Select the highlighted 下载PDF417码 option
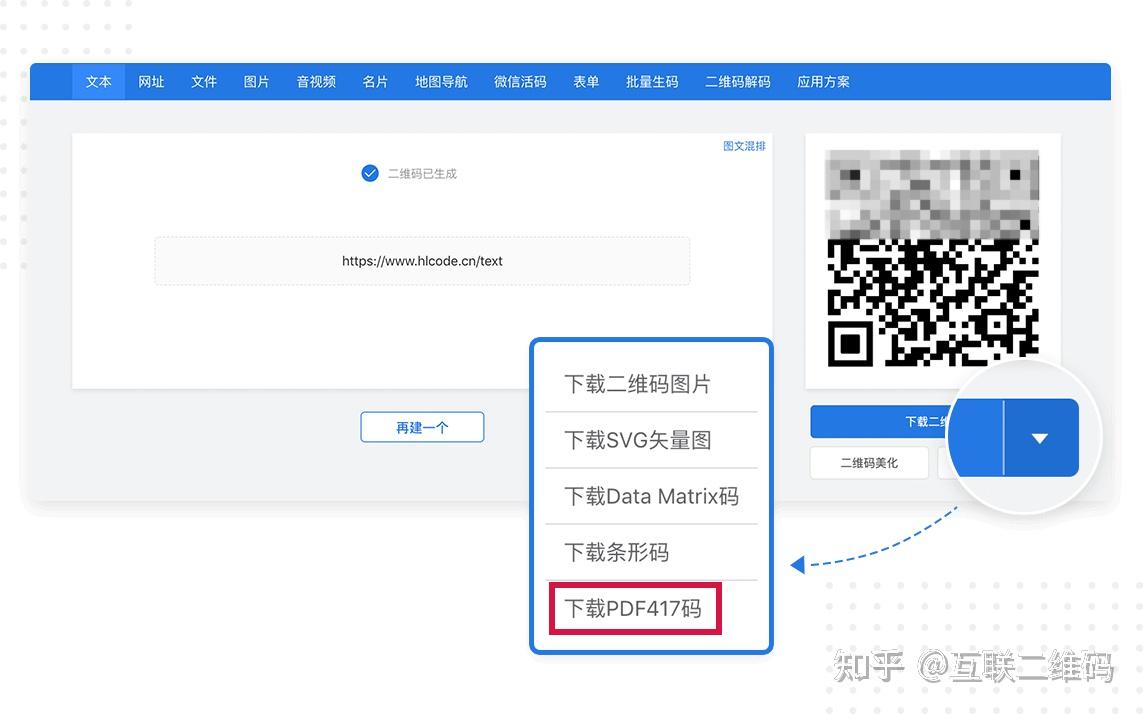Screen dimensions: 1143x714 click(634, 607)
